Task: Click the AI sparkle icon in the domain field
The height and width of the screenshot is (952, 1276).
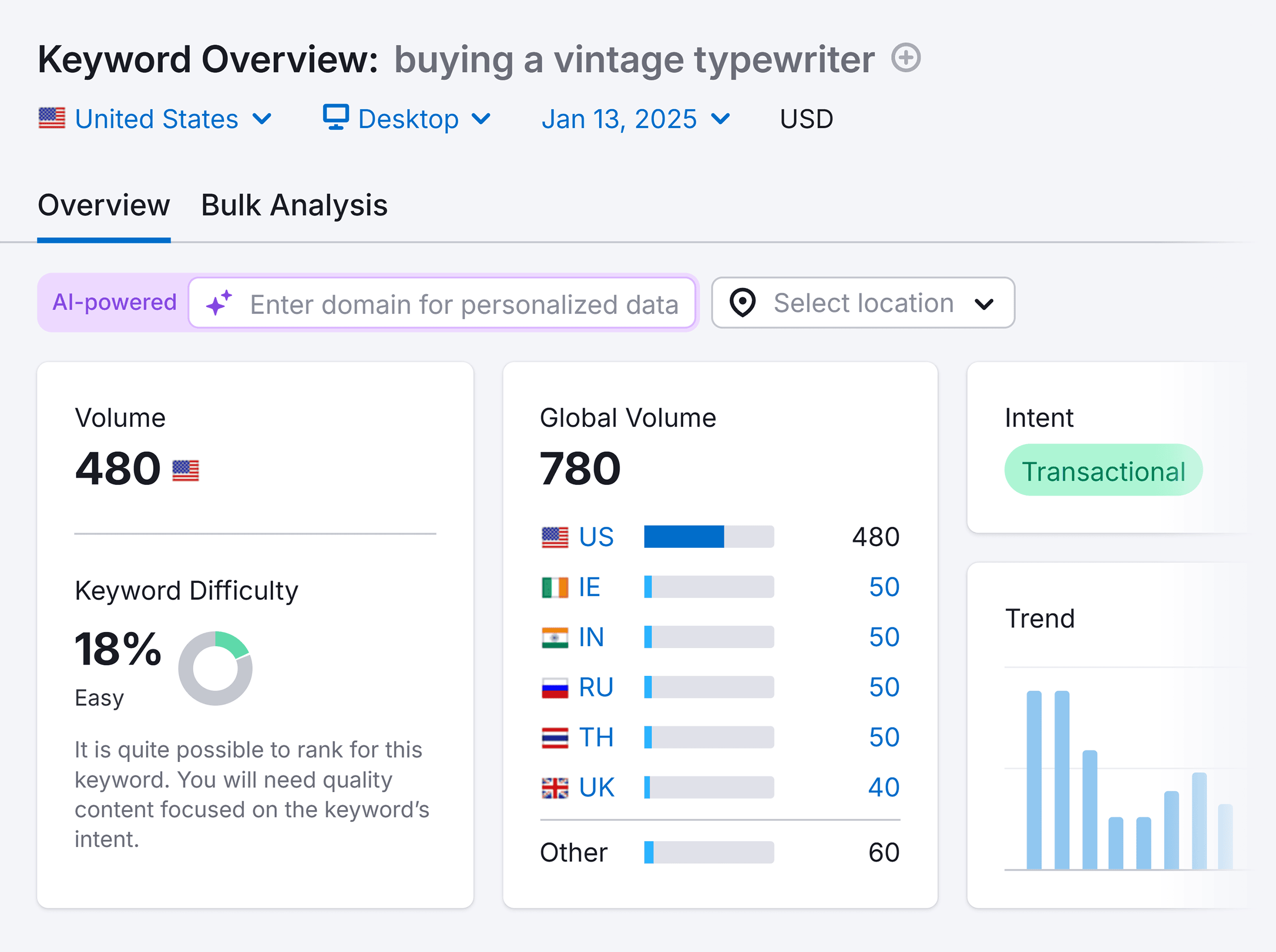Action: pyautogui.click(x=219, y=303)
